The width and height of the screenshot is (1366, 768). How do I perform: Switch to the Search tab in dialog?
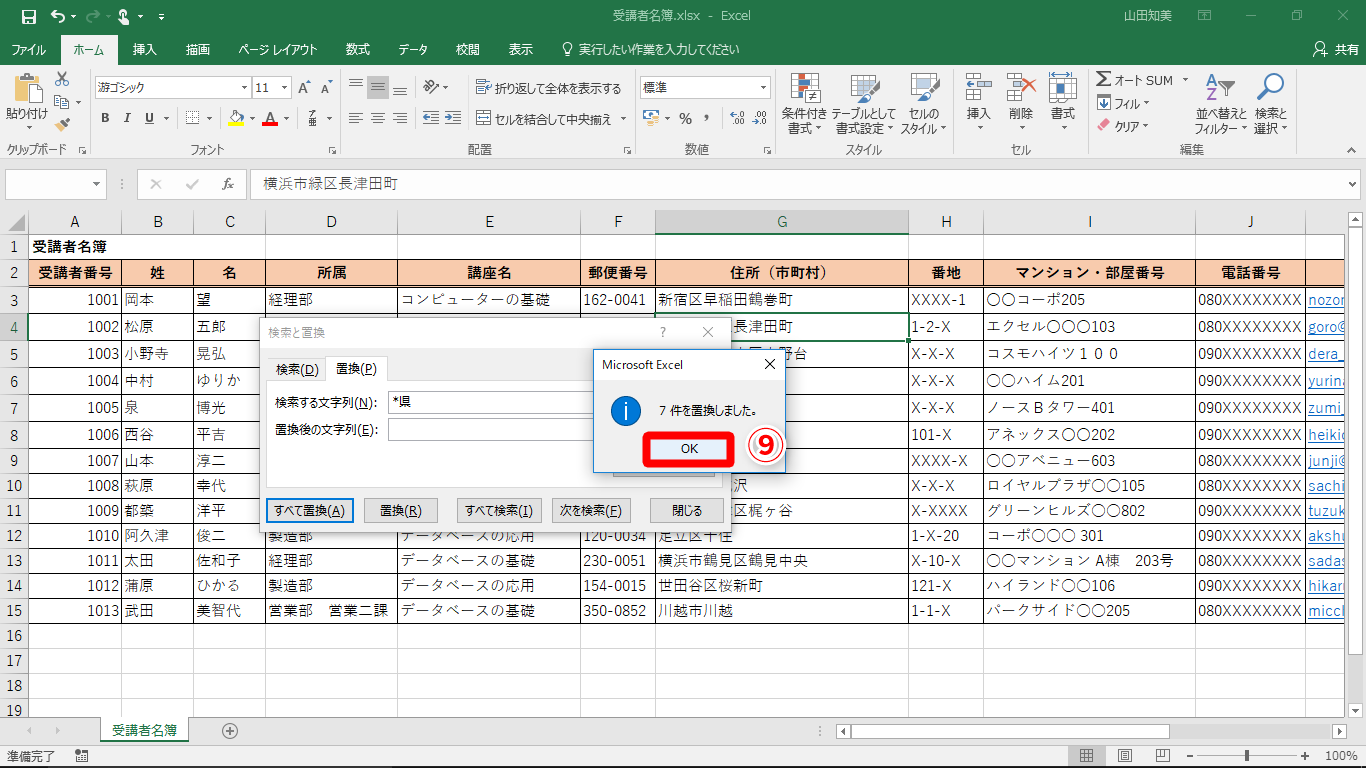[x=296, y=369]
